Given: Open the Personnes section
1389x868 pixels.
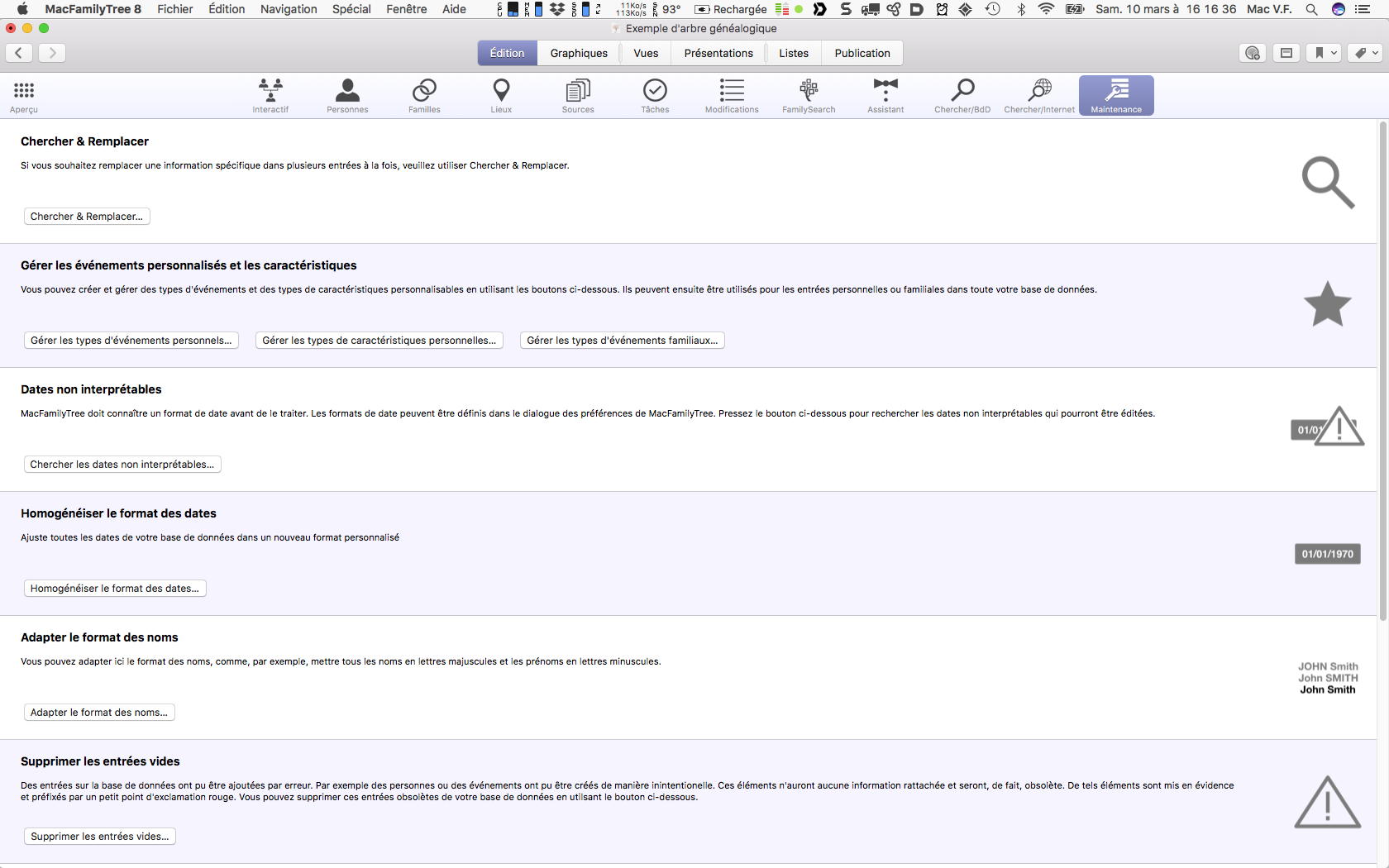Looking at the screenshot, I should pos(347,96).
